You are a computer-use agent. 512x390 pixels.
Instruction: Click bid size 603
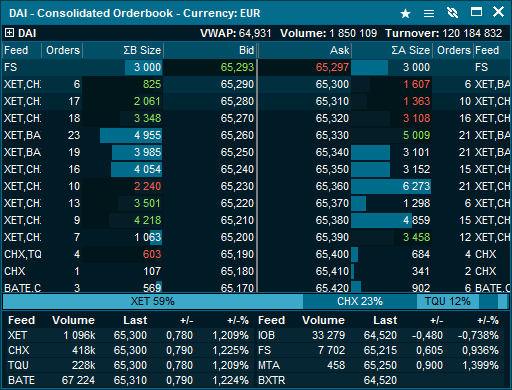[x=152, y=254]
